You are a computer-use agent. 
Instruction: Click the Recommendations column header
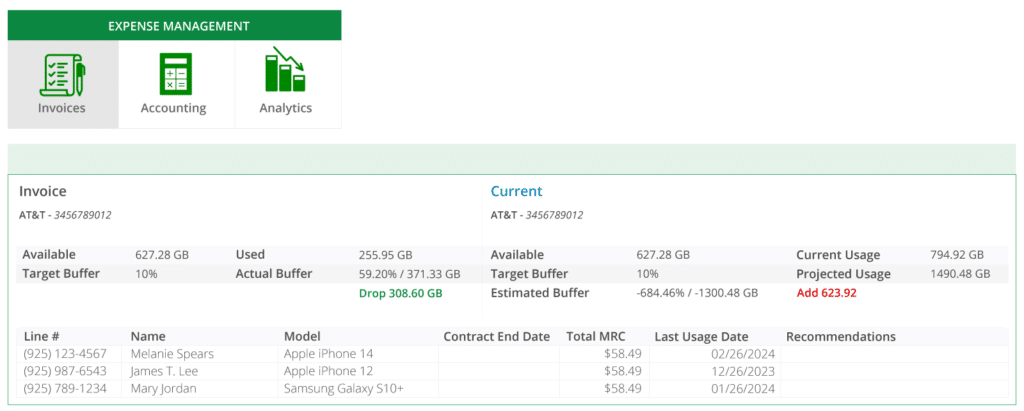[840, 337]
